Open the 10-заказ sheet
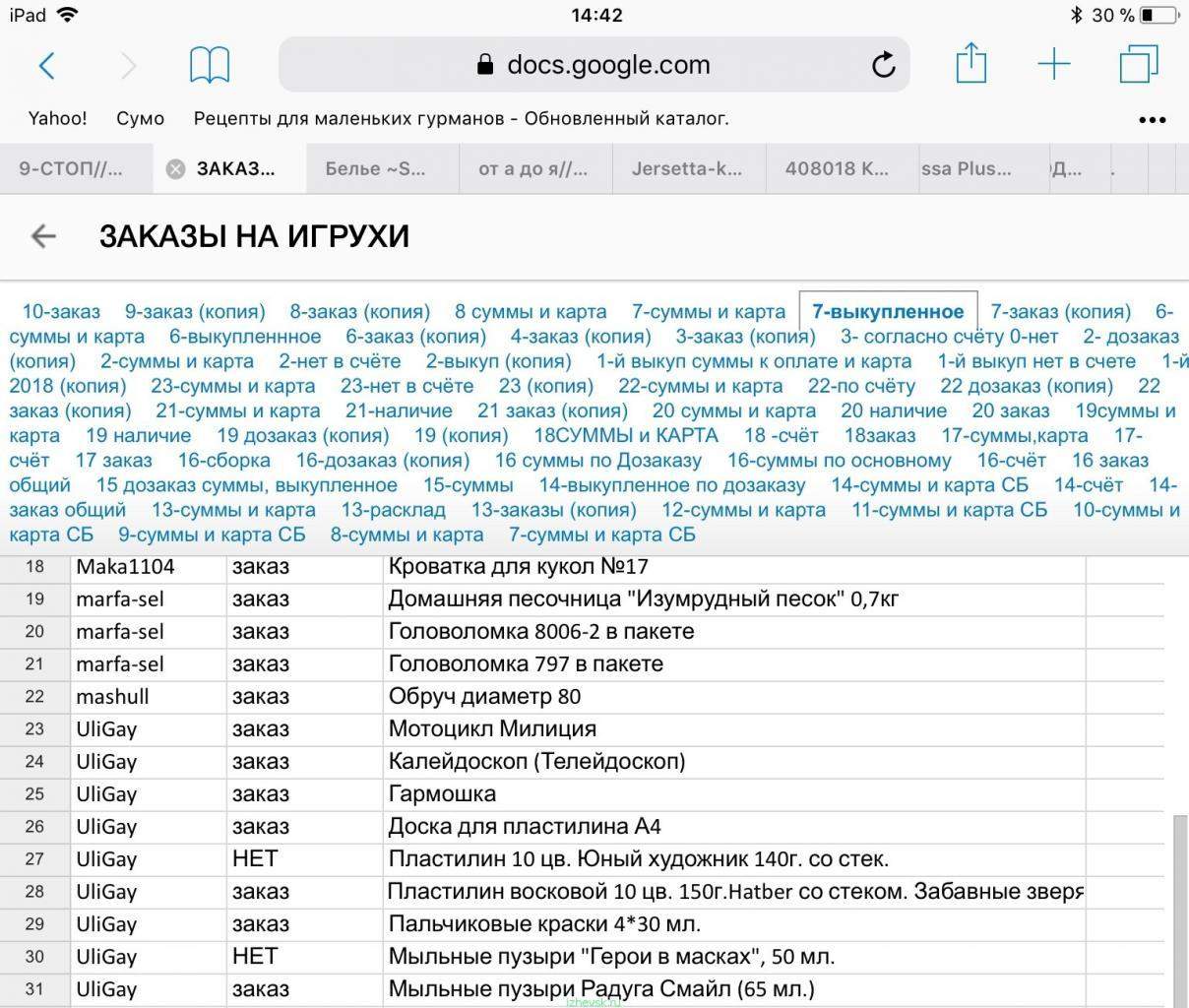 point(61,312)
